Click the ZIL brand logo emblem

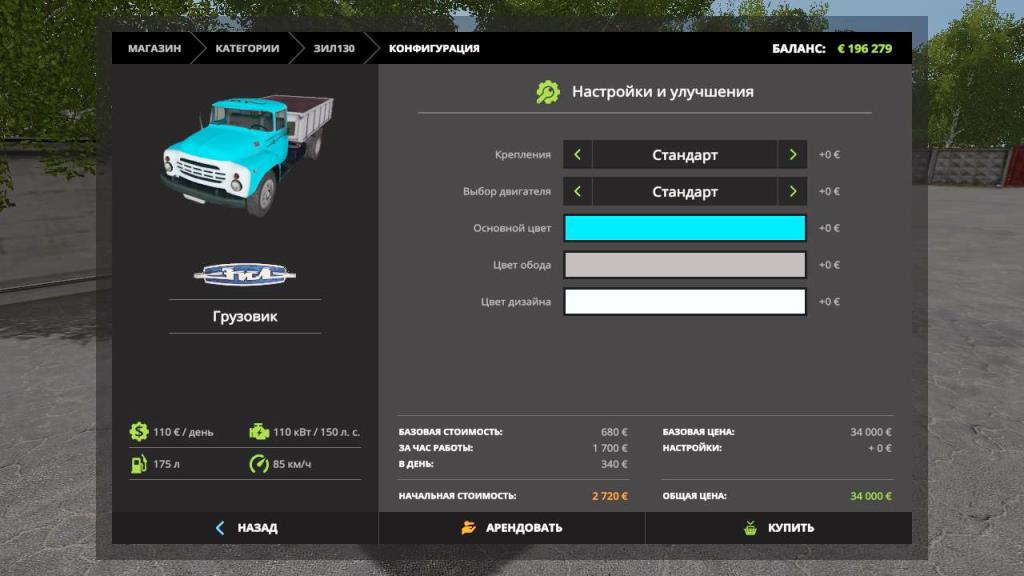pyautogui.click(x=245, y=274)
